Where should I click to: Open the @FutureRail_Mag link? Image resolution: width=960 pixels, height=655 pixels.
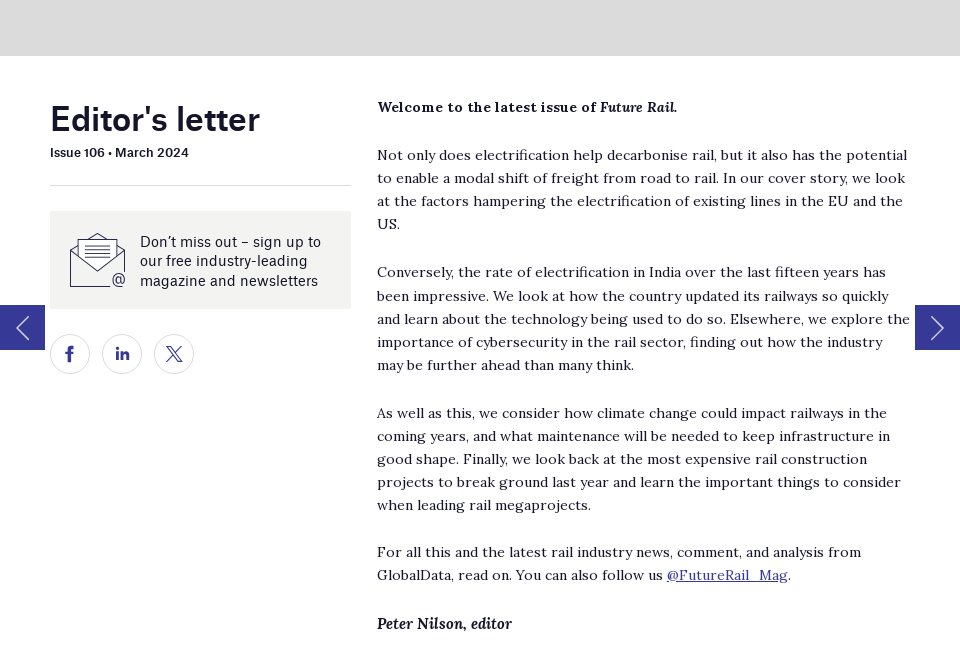point(727,575)
